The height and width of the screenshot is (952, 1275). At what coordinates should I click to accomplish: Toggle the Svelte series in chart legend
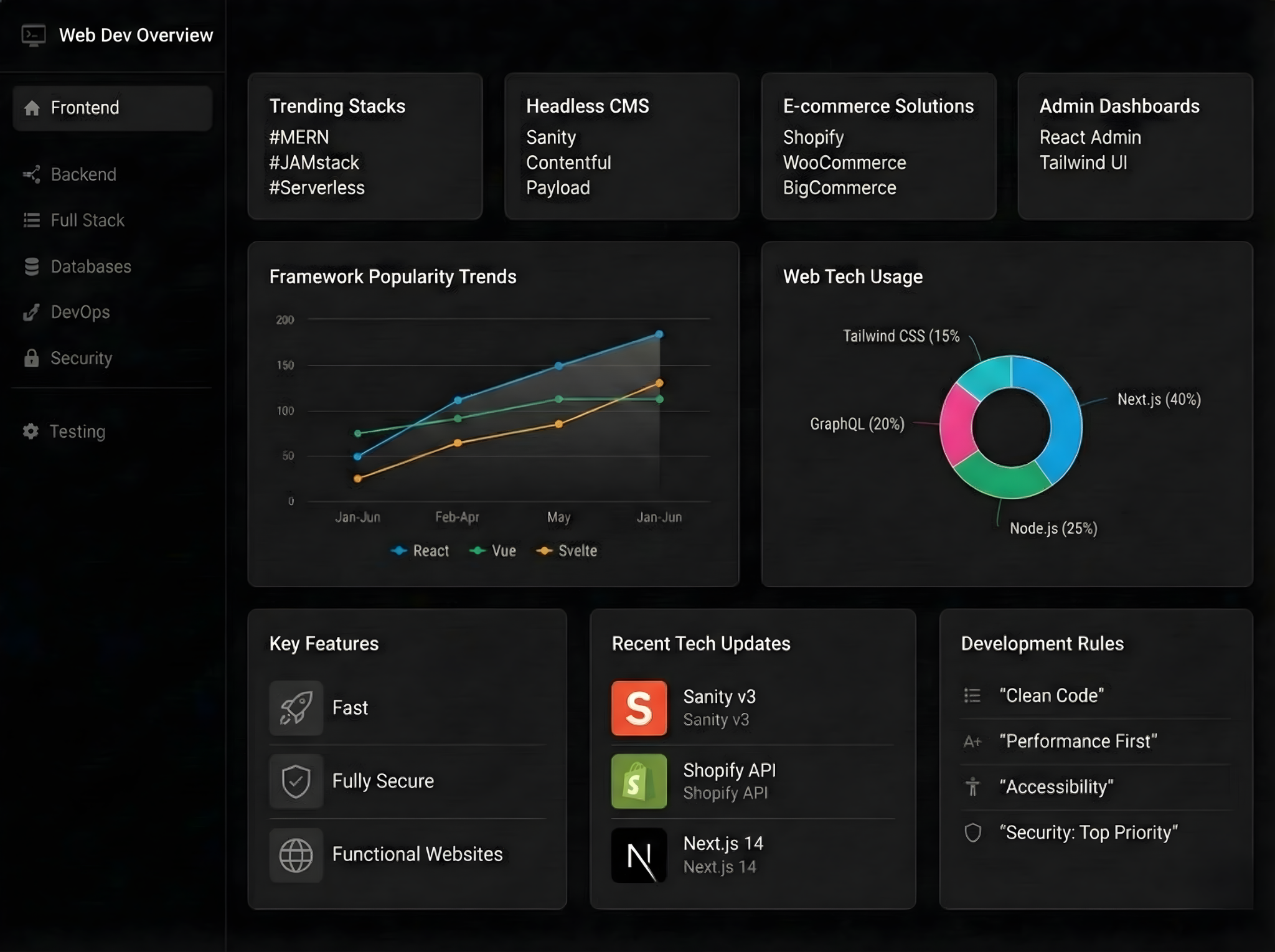click(x=567, y=550)
